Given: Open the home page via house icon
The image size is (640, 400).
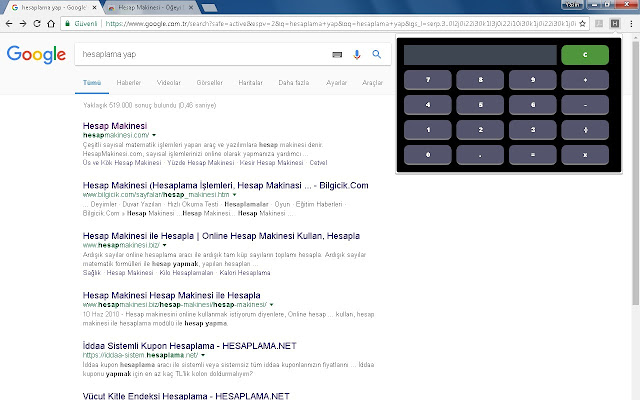Looking at the screenshot, I should click(51, 24).
